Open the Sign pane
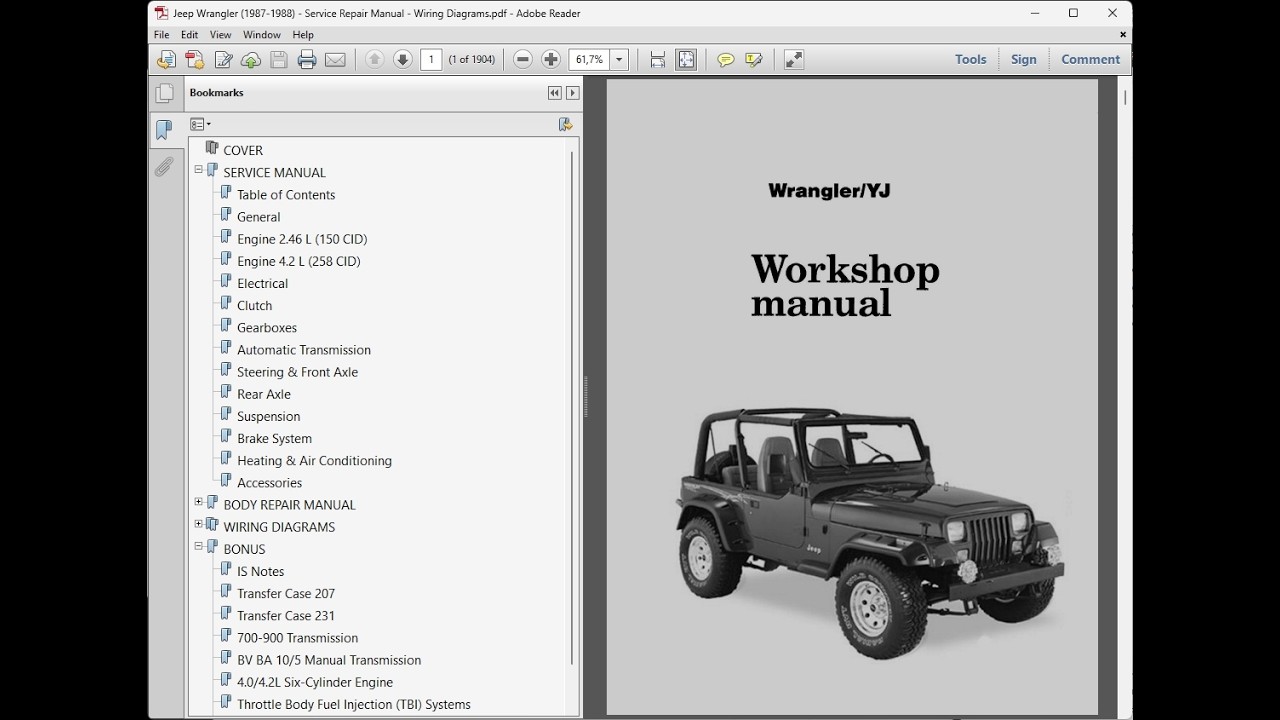 pyautogui.click(x=1024, y=60)
